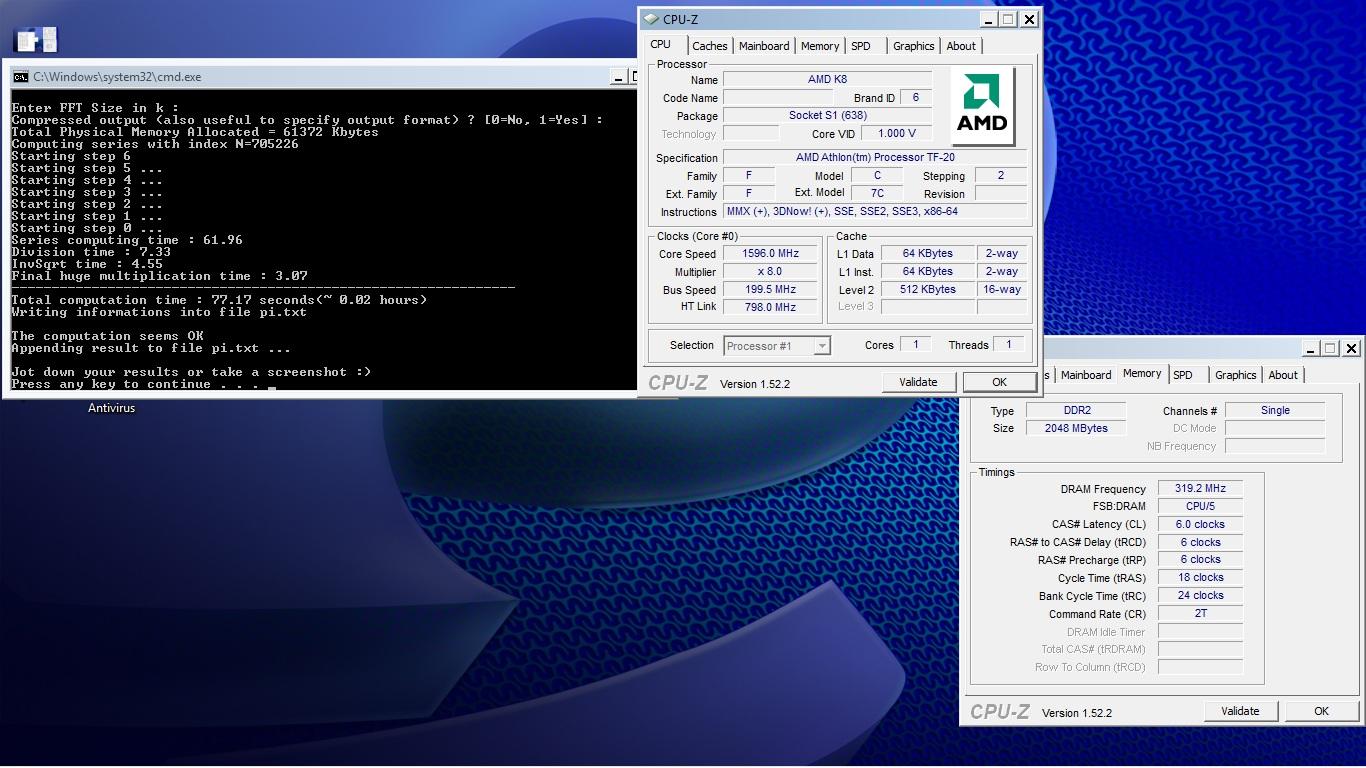Click the instructions field listing MMX, SSE
1366x768 pixels.
[x=875, y=212]
